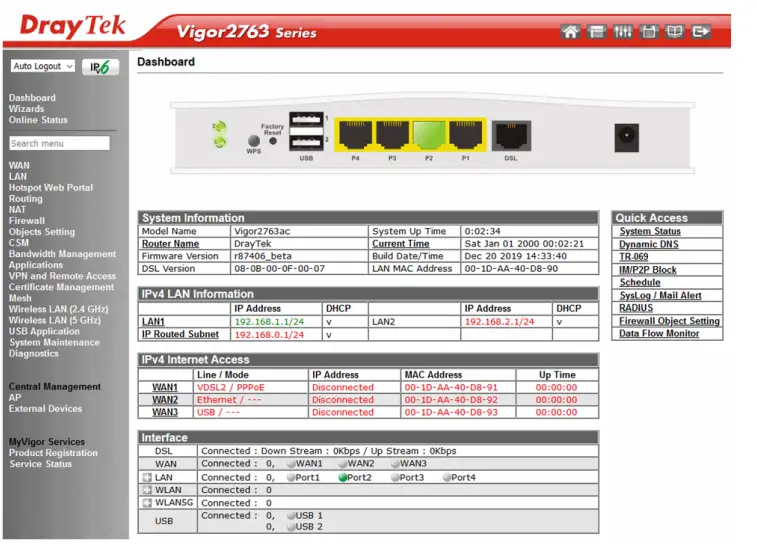Open the Wizards sidebar item

[x=27, y=109]
